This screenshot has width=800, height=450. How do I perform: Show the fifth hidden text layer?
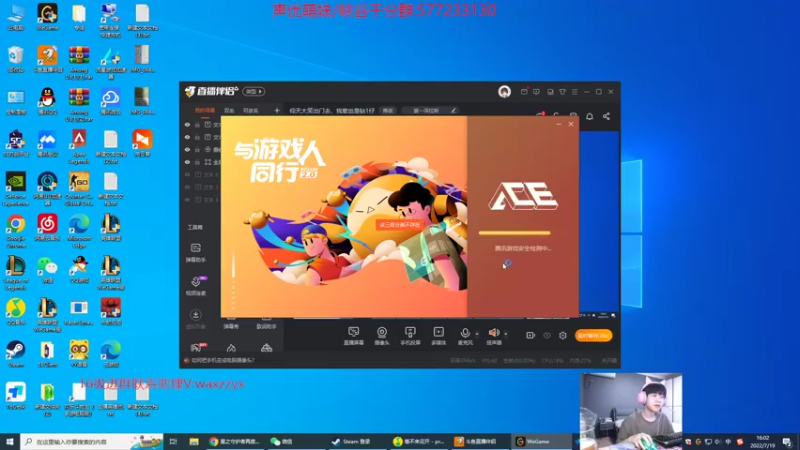(x=187, y=174)
